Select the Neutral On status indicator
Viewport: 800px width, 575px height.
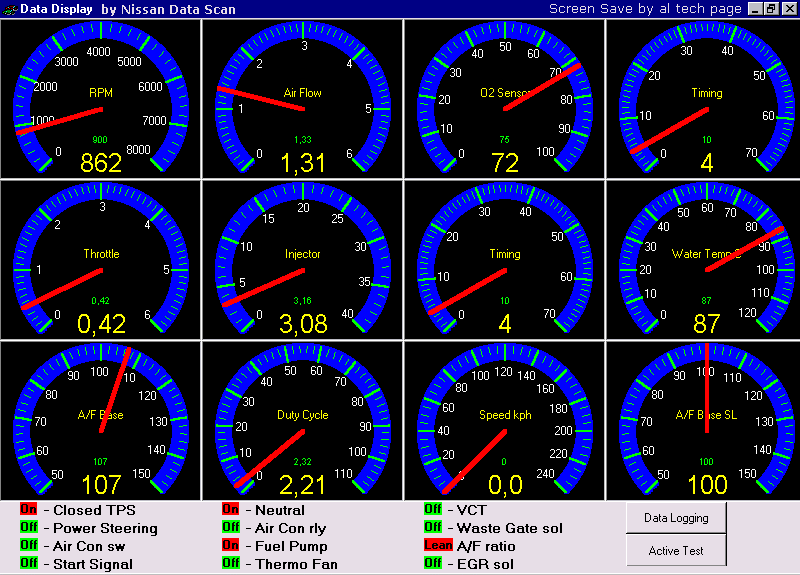[x=231, y=510]
